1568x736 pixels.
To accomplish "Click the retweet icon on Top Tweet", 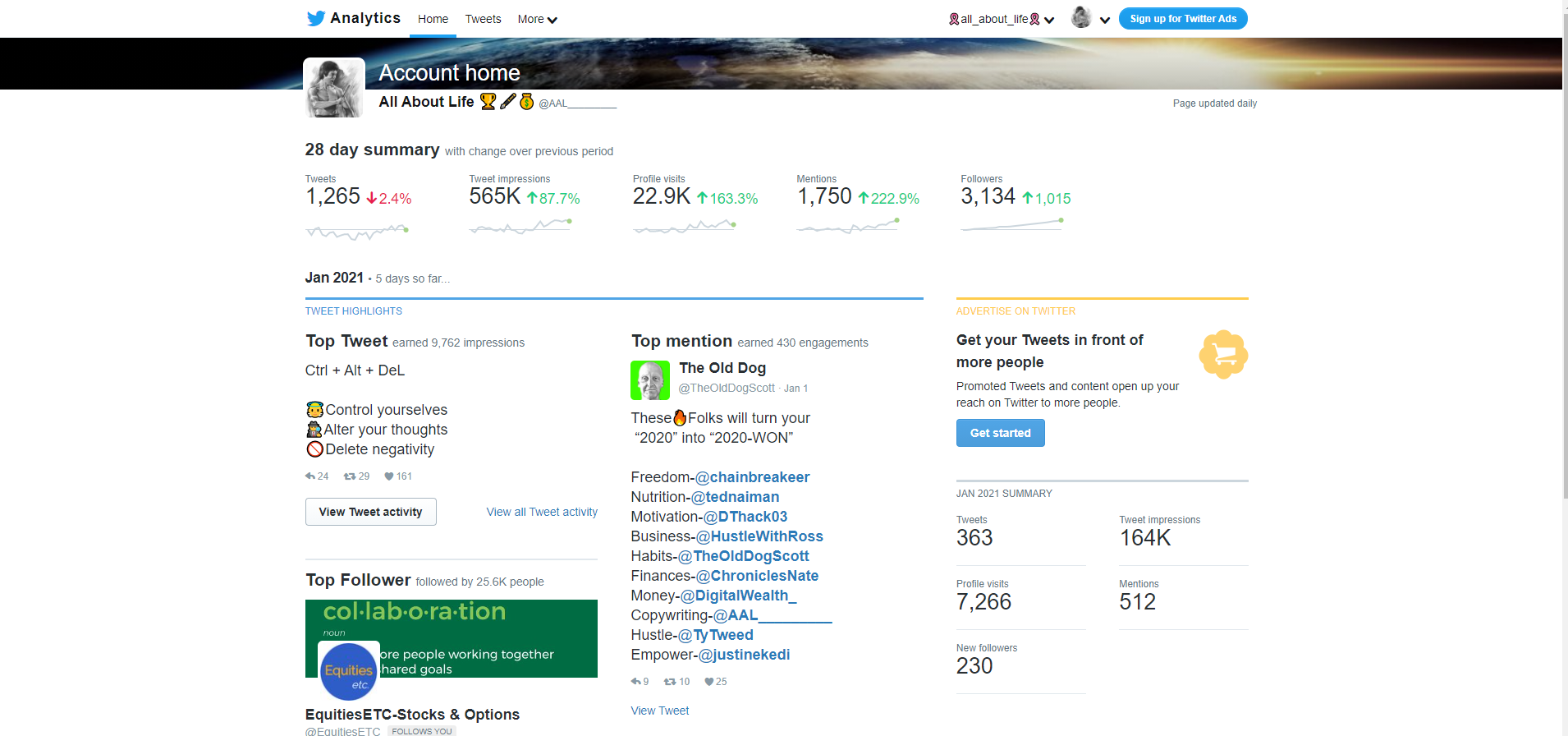I will click(x=350, y=476).
